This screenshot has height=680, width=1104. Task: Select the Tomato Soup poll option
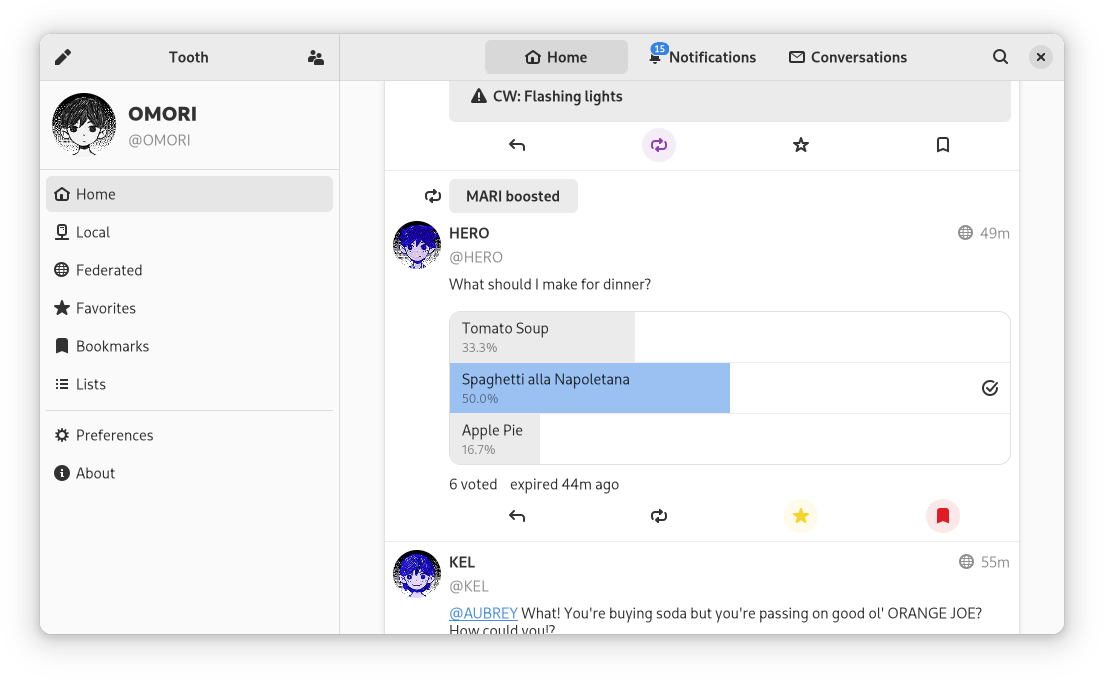[729, 337]
